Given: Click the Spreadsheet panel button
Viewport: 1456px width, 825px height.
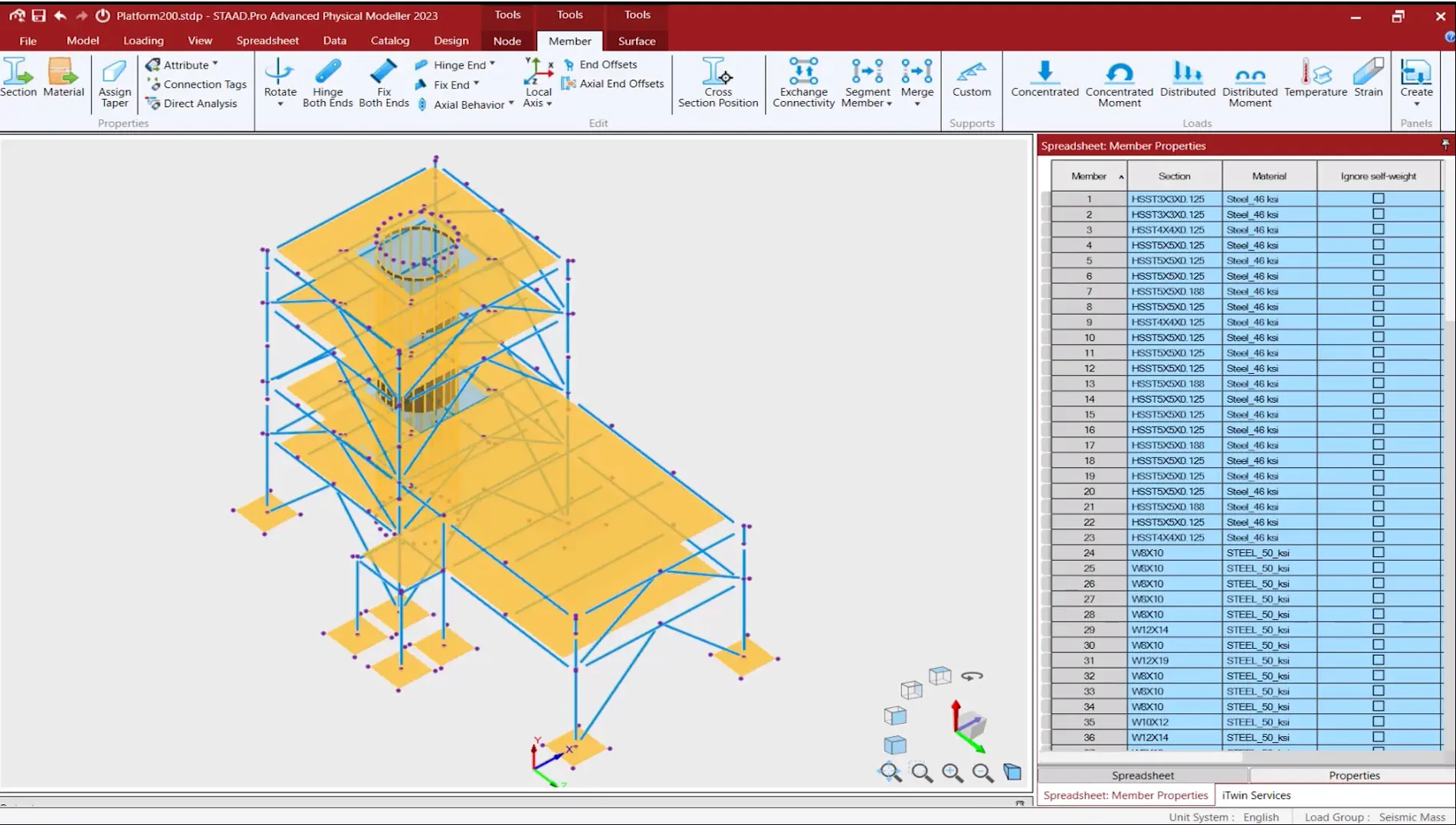Looking at the screenshot, I should click(x=1143, y=775).
